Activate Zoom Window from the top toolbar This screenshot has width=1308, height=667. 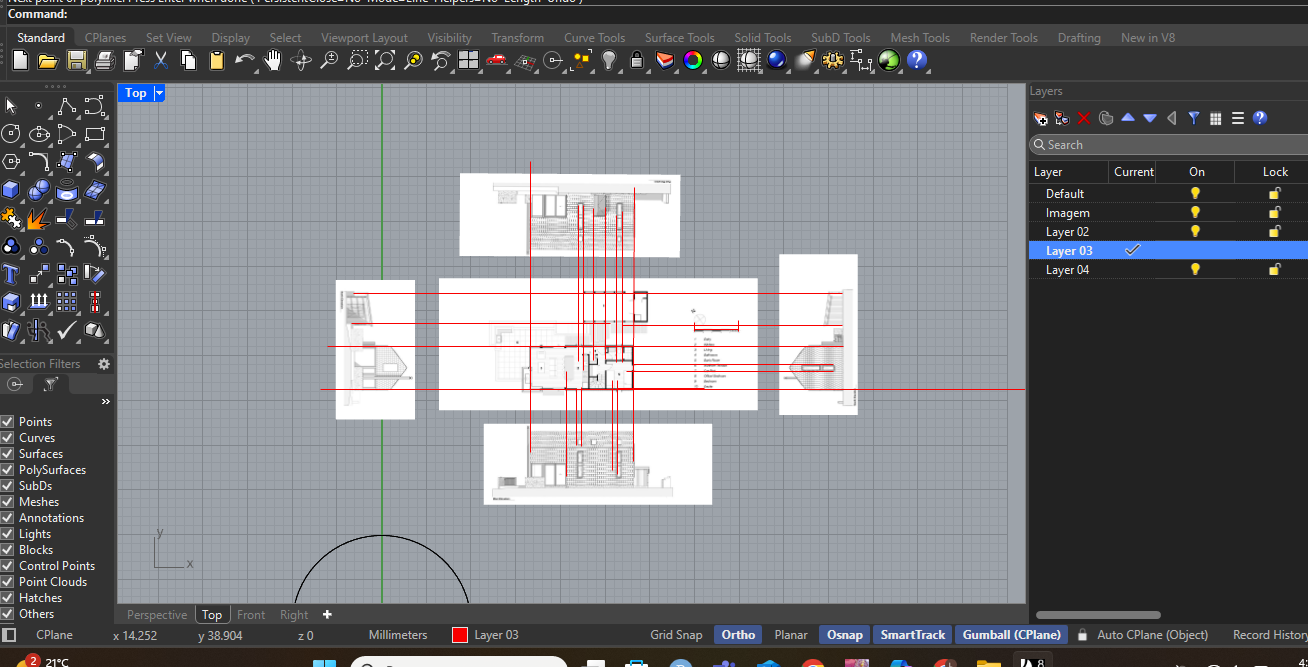(357, 61)
